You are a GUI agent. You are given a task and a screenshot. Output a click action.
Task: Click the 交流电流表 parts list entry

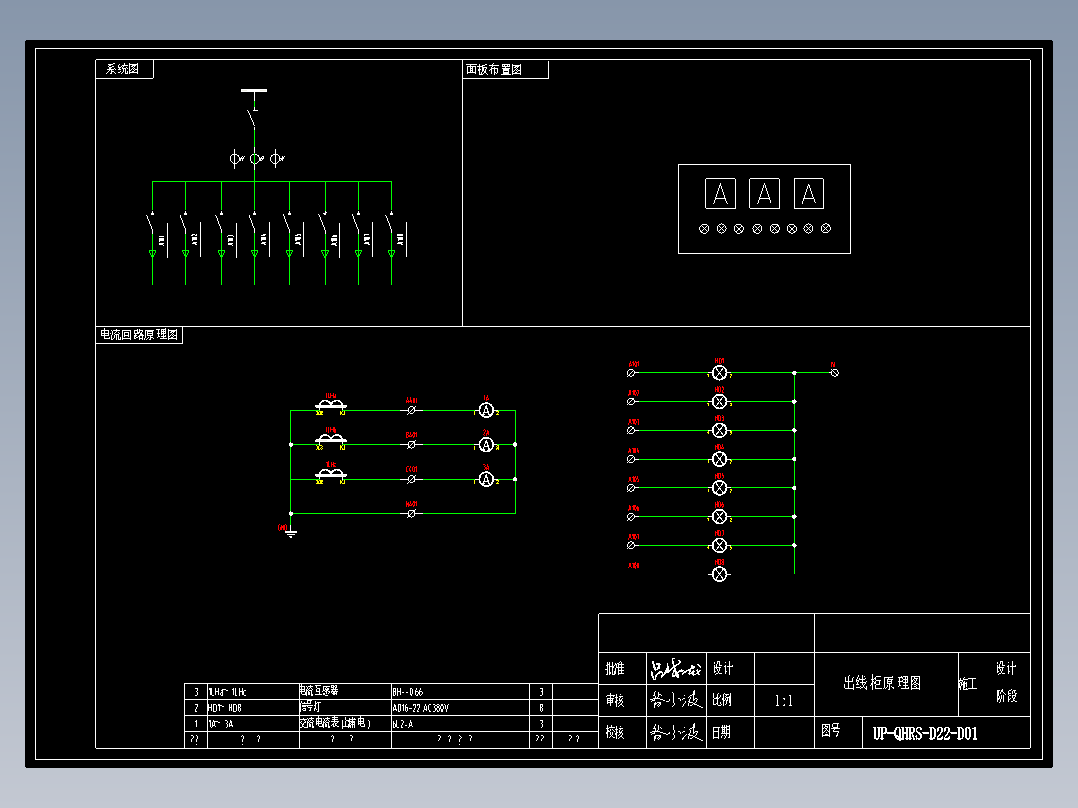tap(336, 723)
